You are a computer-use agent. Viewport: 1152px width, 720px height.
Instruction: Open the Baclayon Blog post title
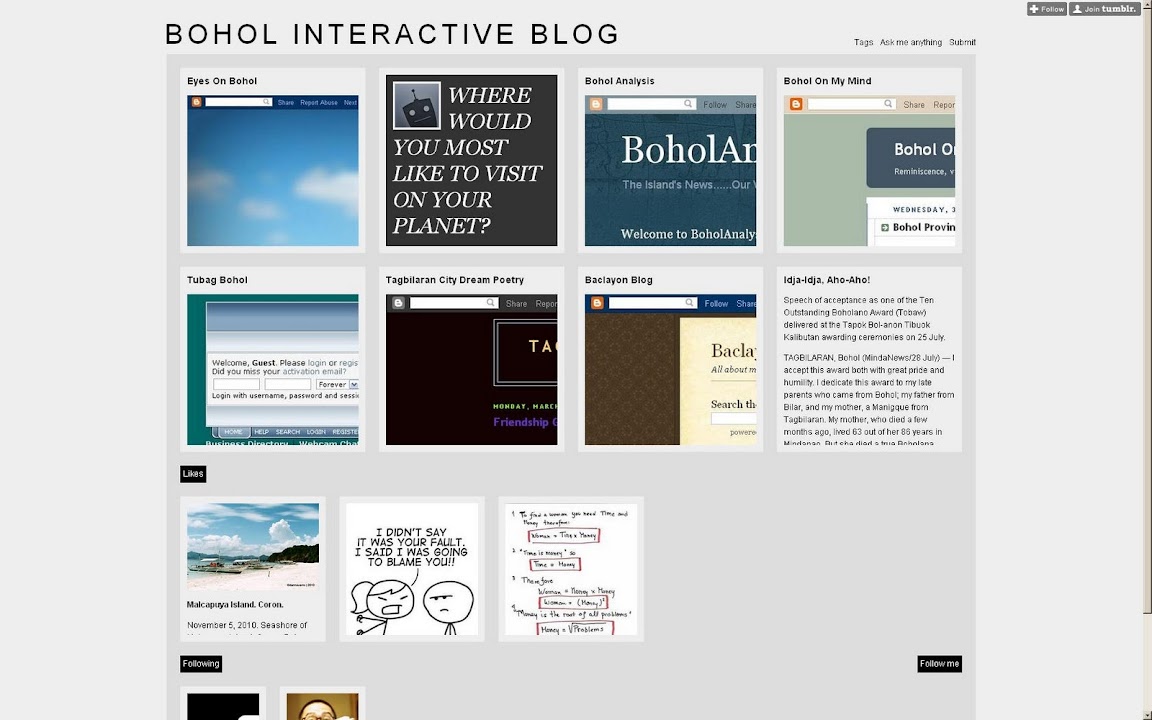[619, 280]
